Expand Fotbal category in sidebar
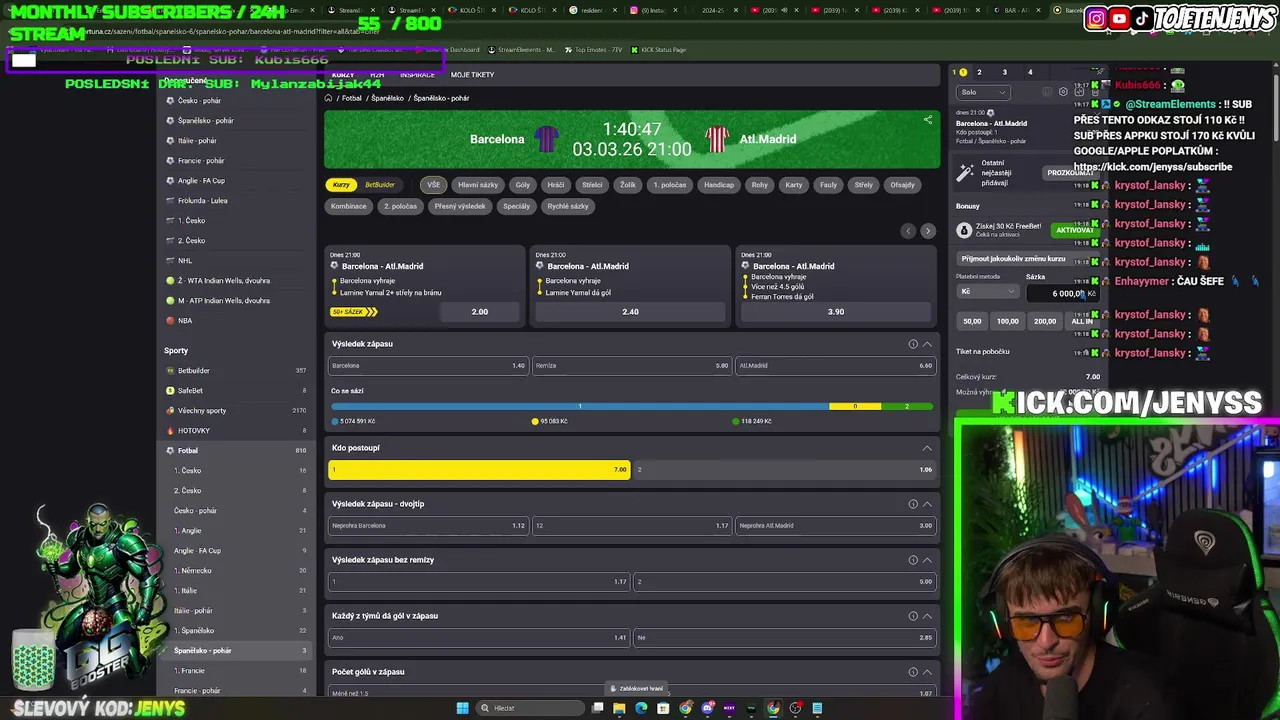 point(236,450)
